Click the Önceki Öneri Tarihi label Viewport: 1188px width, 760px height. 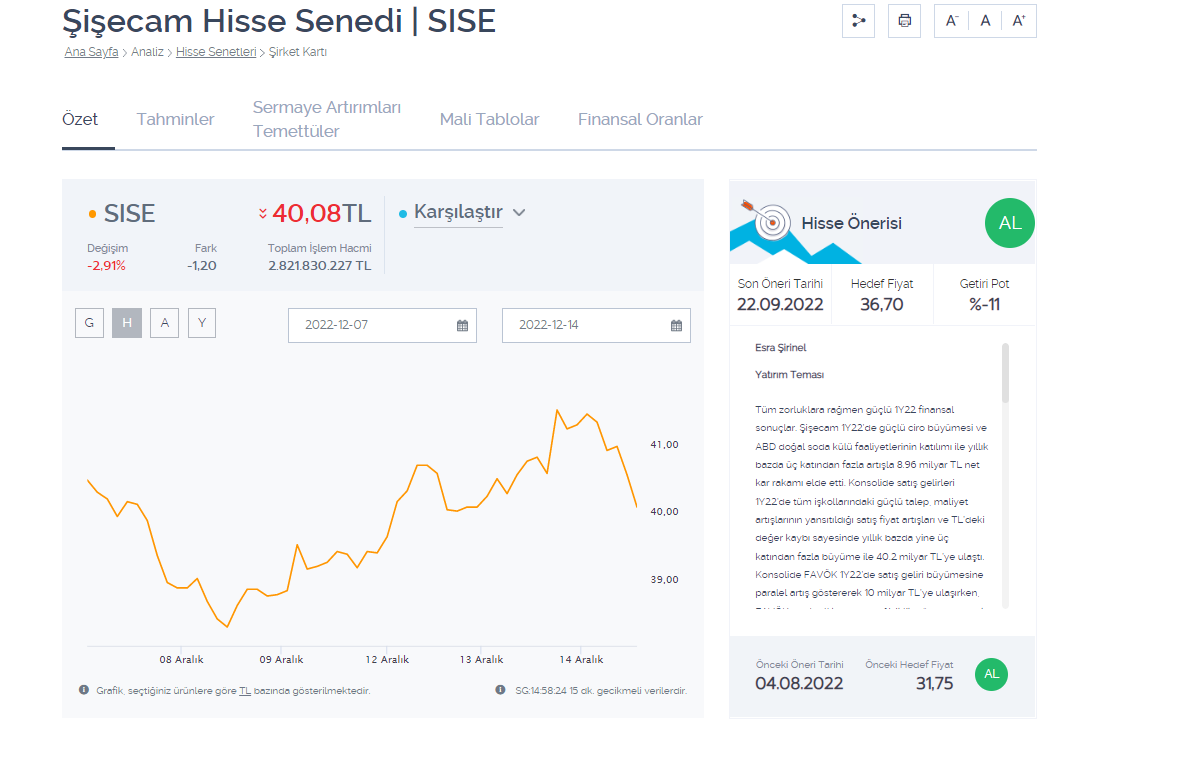point(799,665)
